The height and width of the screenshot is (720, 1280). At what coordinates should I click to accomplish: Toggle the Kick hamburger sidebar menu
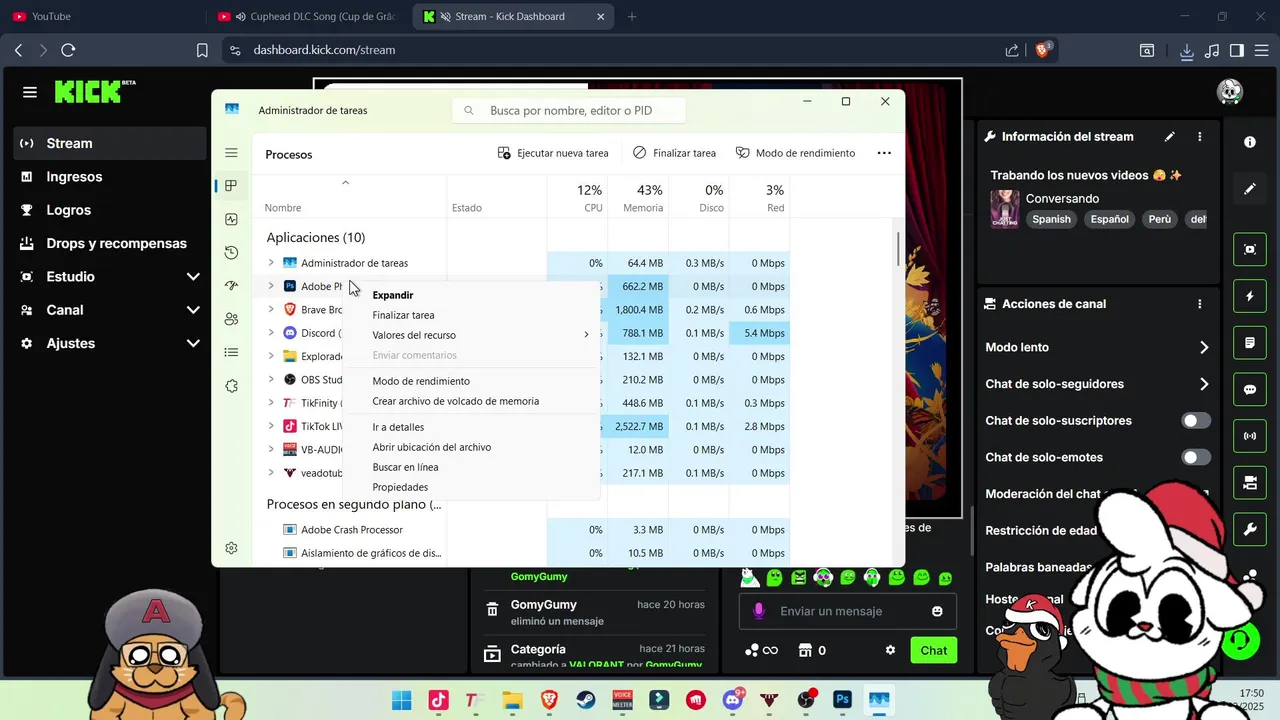point(30,92)
